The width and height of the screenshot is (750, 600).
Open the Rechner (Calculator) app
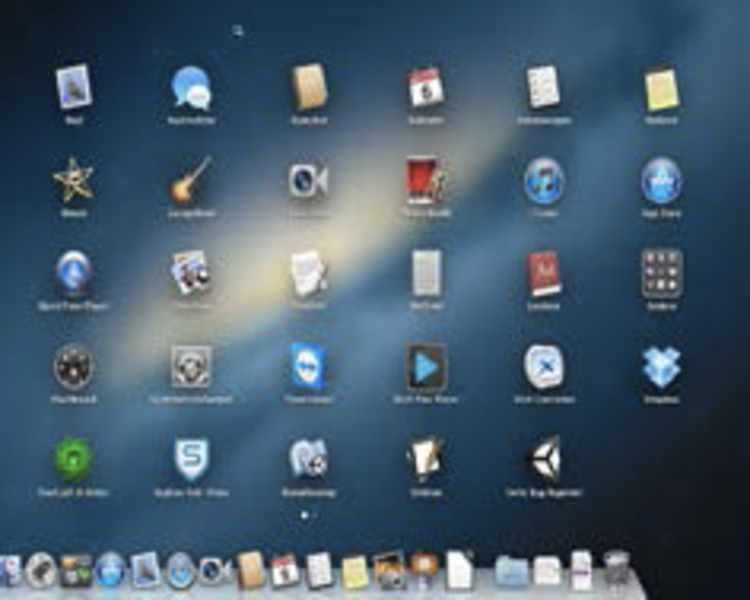click(x=425, y=273)
